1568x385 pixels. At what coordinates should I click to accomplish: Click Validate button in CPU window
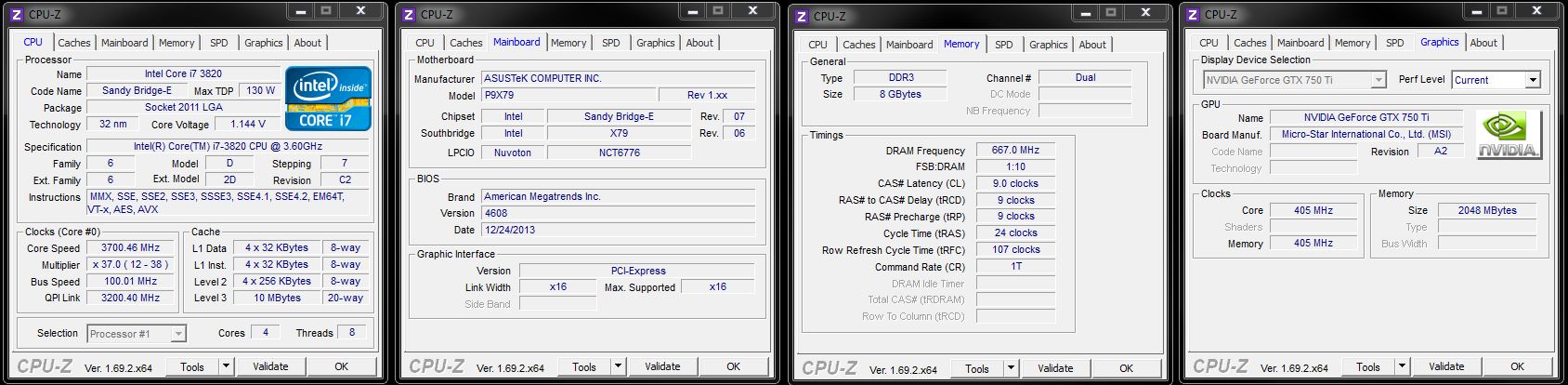[270, 366]
